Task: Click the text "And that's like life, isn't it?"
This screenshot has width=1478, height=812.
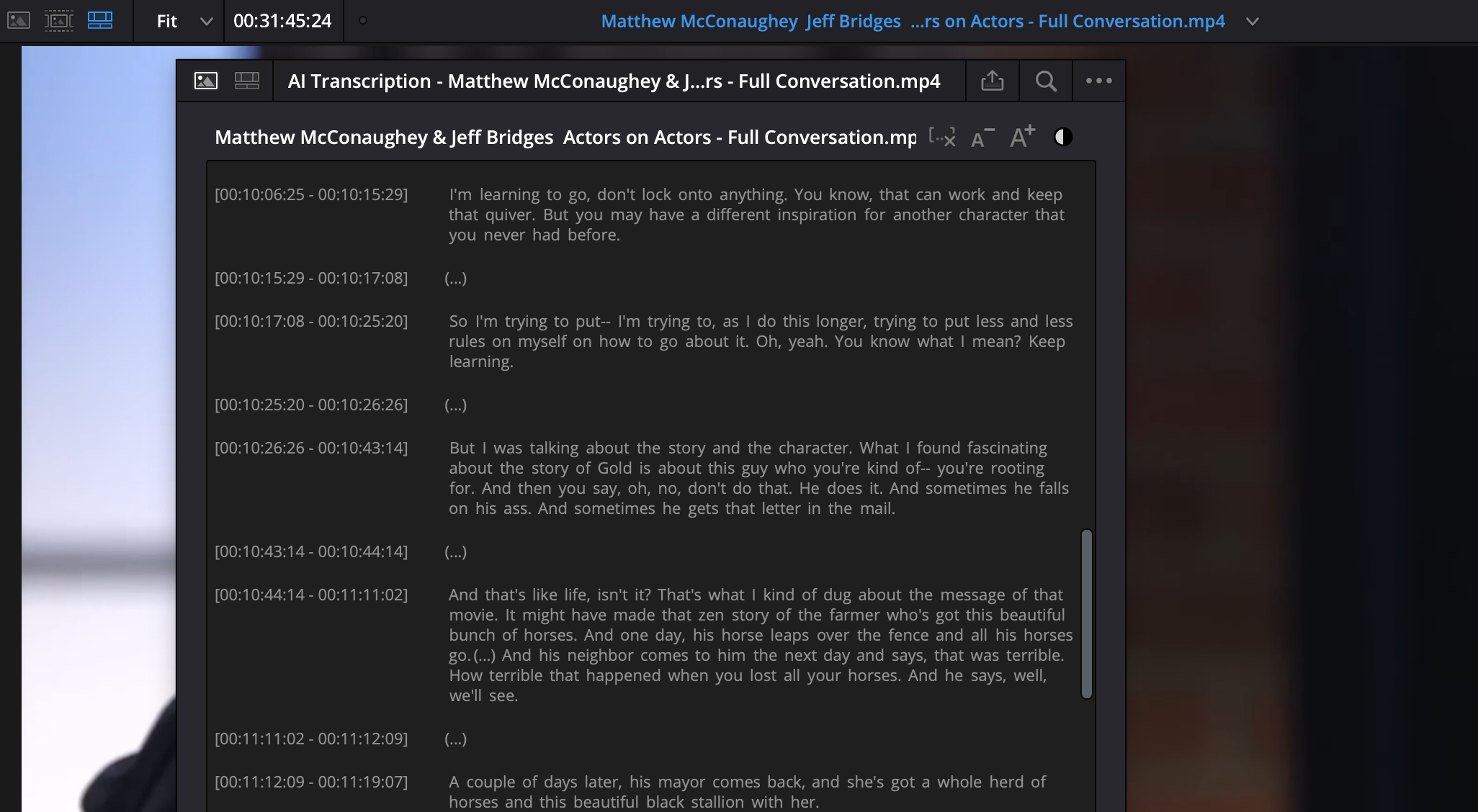Action: 550,595
